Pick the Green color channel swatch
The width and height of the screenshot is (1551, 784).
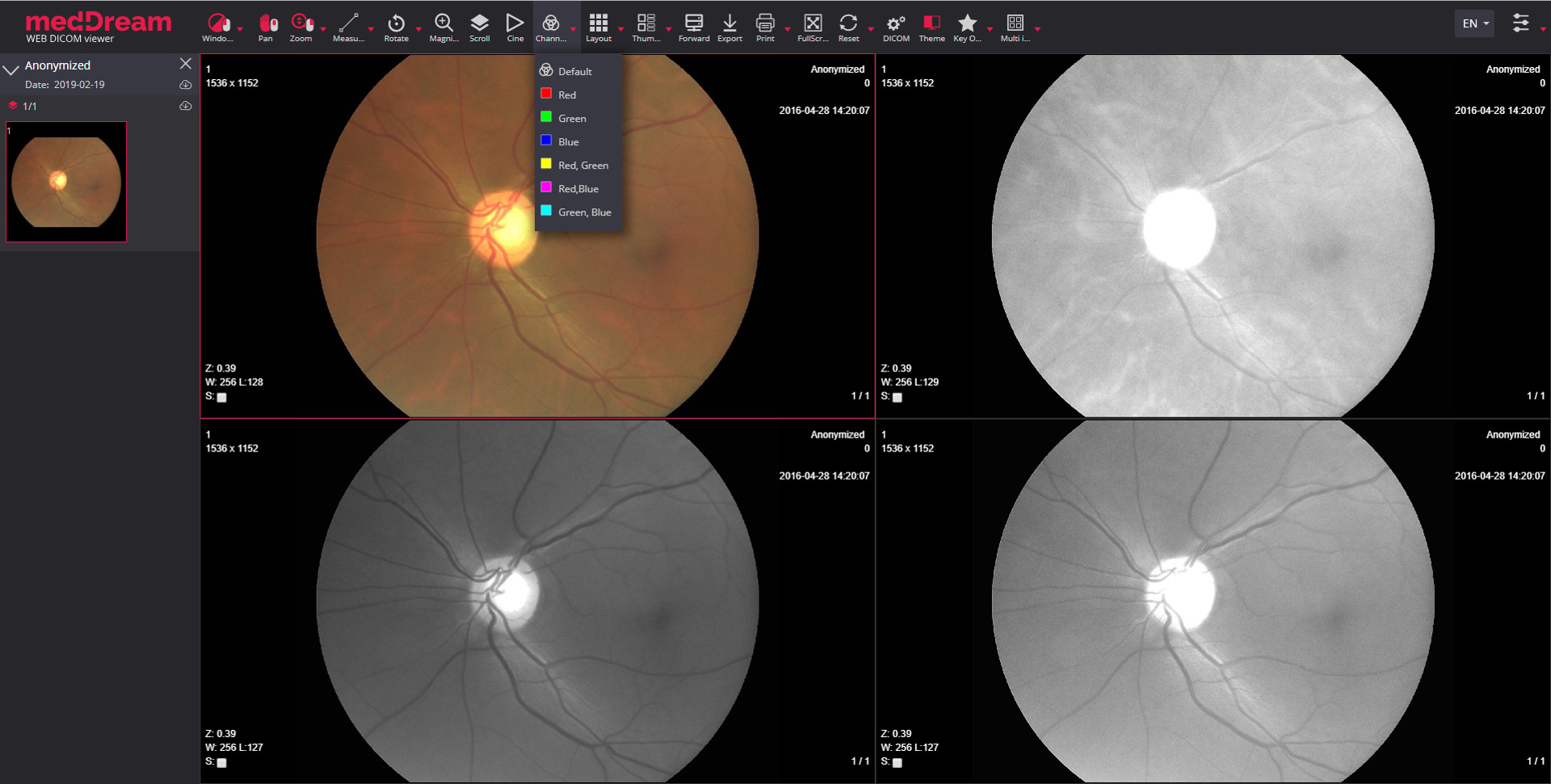click(x=546, y=117)
